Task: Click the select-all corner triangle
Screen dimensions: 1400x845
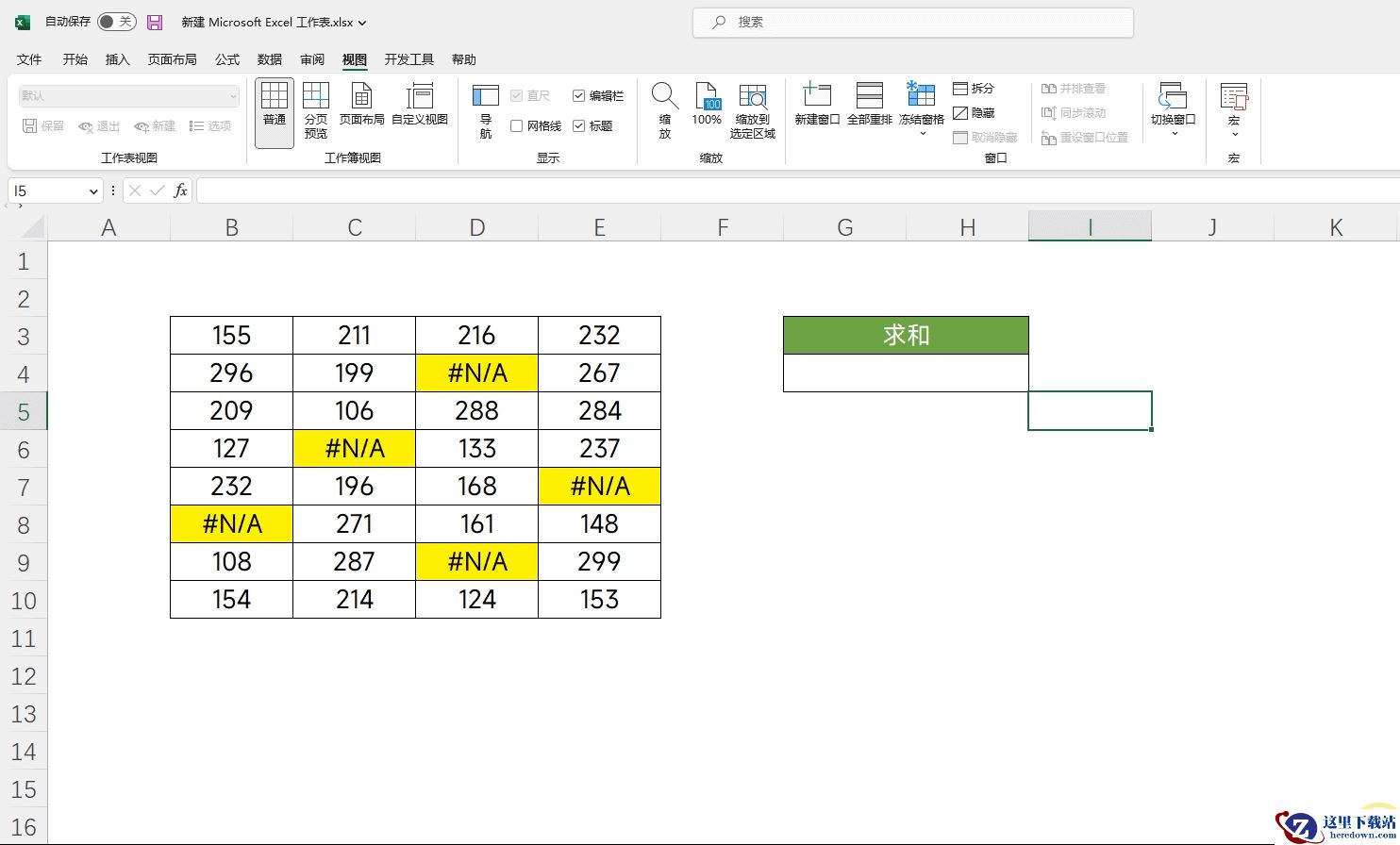Action: (33, 226)
